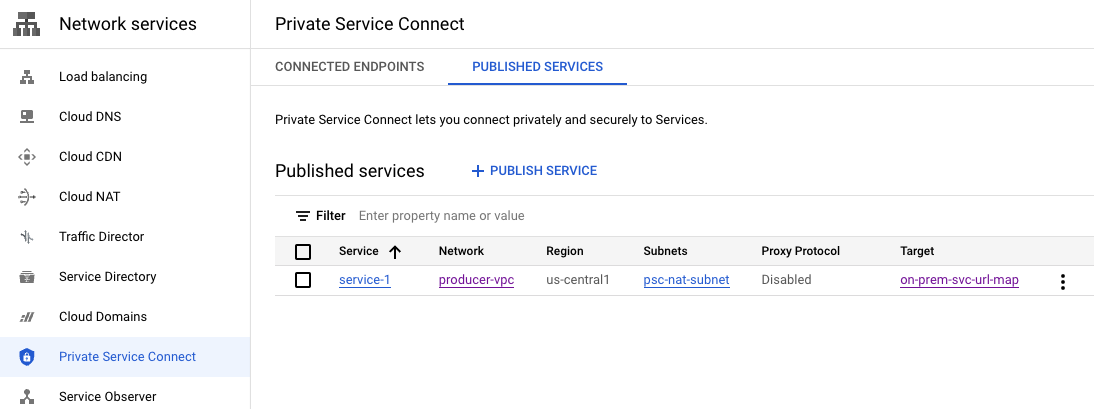Open Cloud NAT via its icon
Viewport: 1094px width, 409px height.
[x=27, y=197]
